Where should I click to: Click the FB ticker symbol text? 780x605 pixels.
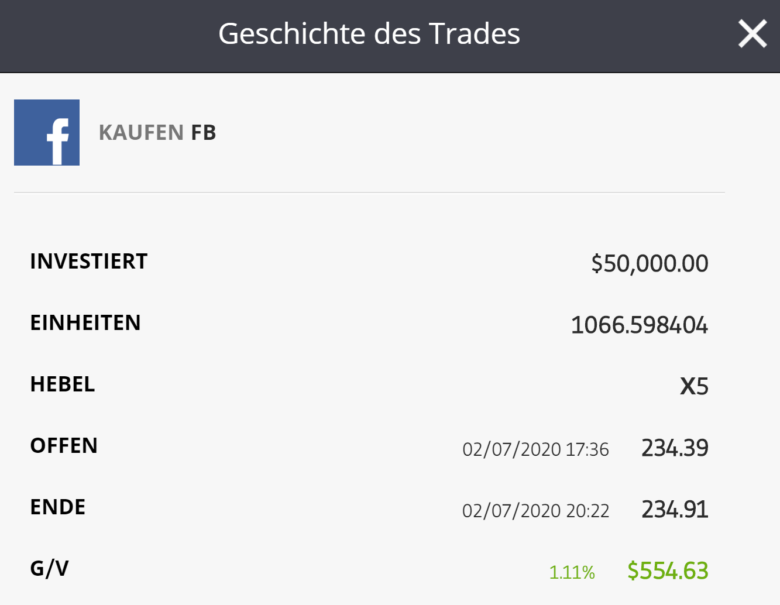click(x=203, y=132)
